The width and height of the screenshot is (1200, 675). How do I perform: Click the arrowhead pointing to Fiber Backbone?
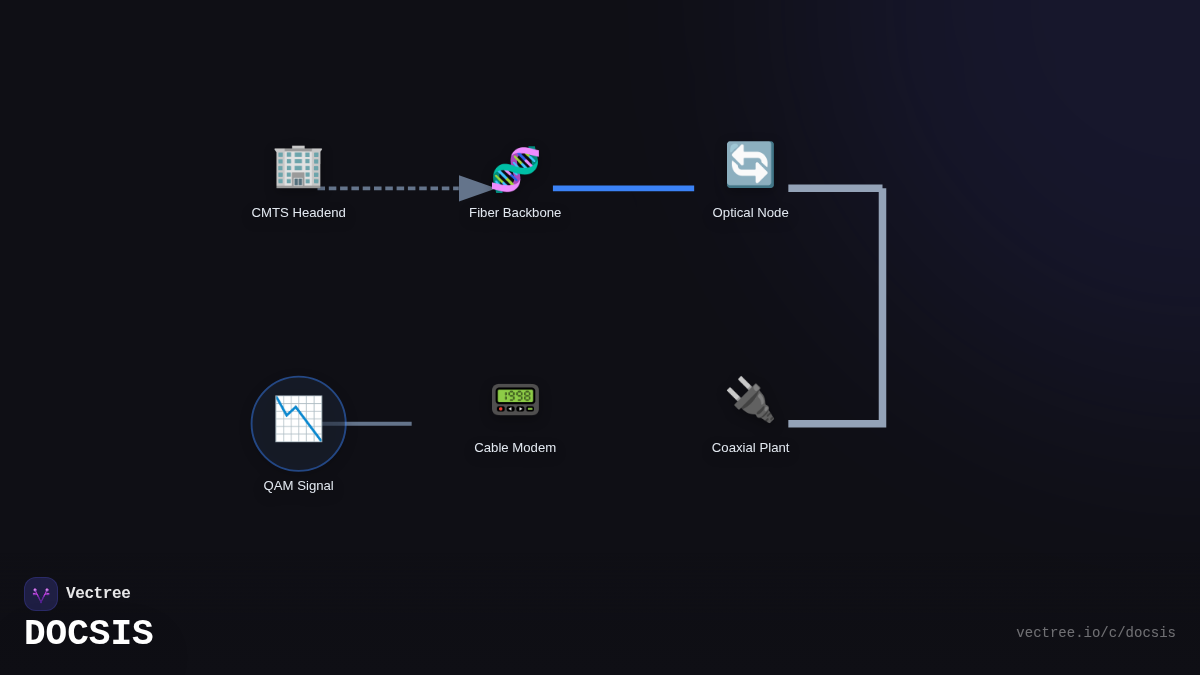(475, 188)
